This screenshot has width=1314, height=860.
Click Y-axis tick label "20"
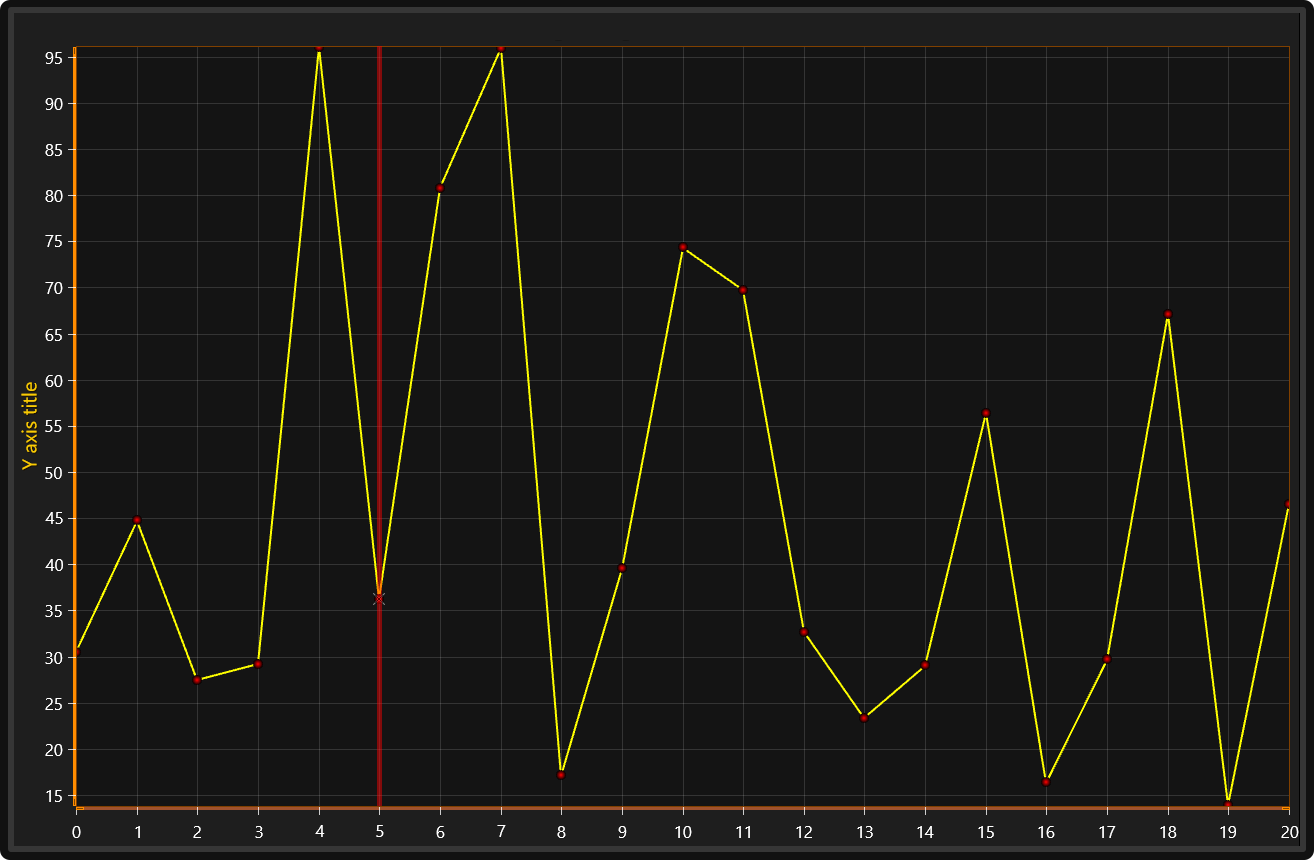point(54,750)
